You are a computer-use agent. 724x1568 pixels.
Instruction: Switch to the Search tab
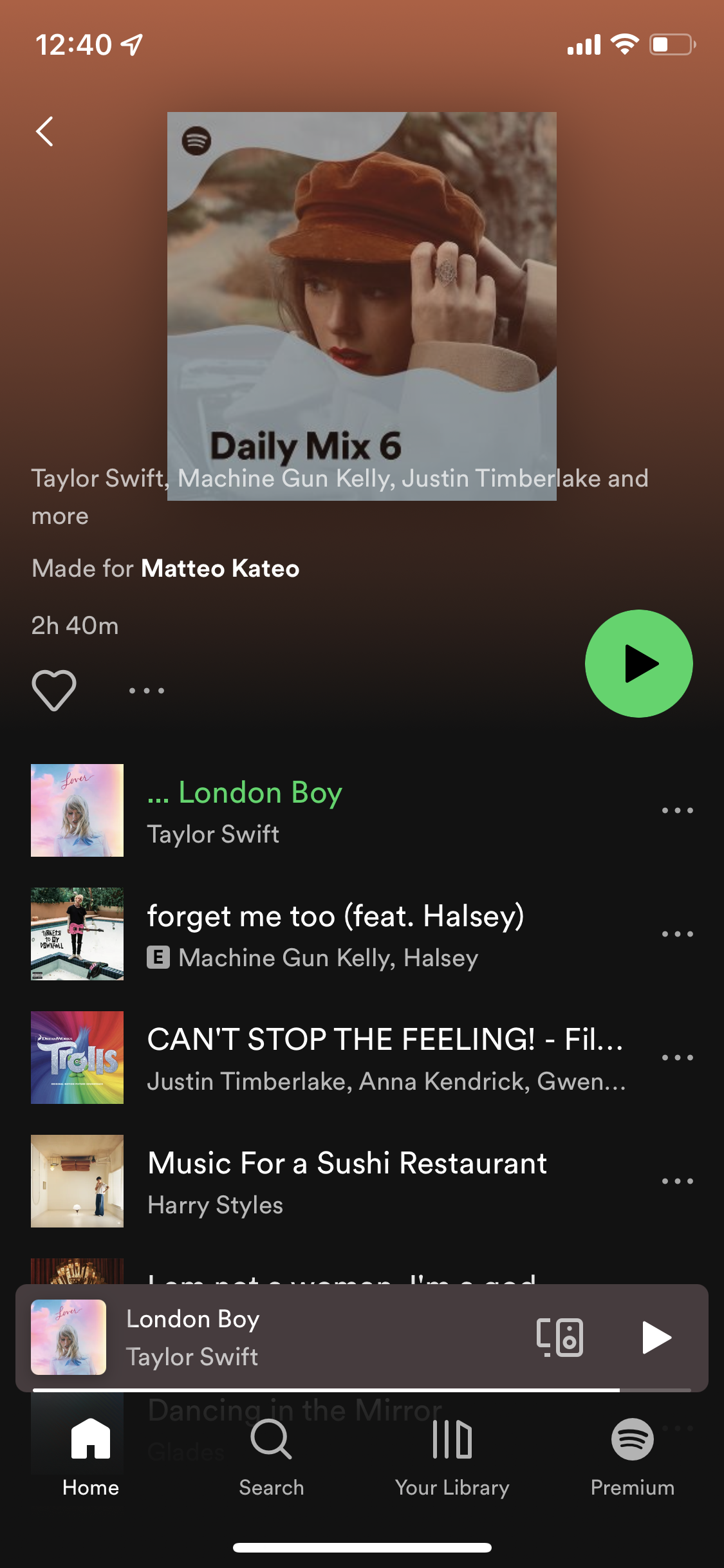pos(271,1457)
